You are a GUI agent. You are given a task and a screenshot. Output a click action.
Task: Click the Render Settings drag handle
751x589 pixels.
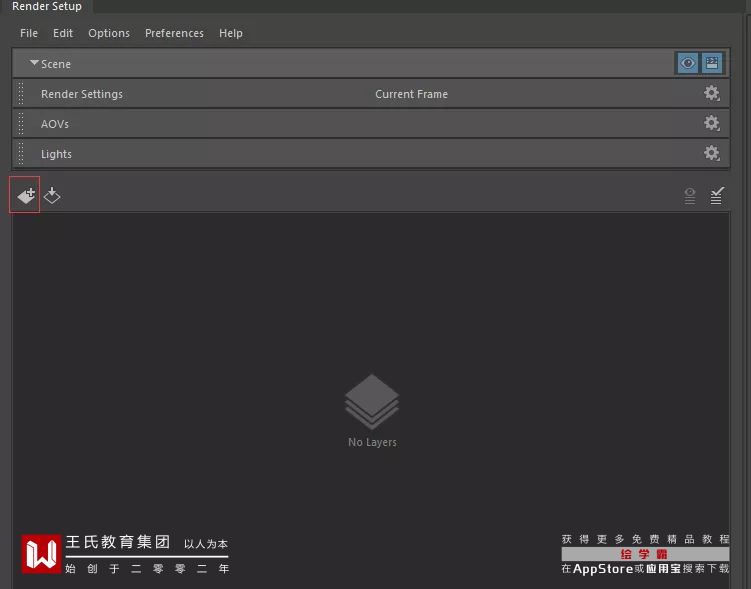[21, 93]
